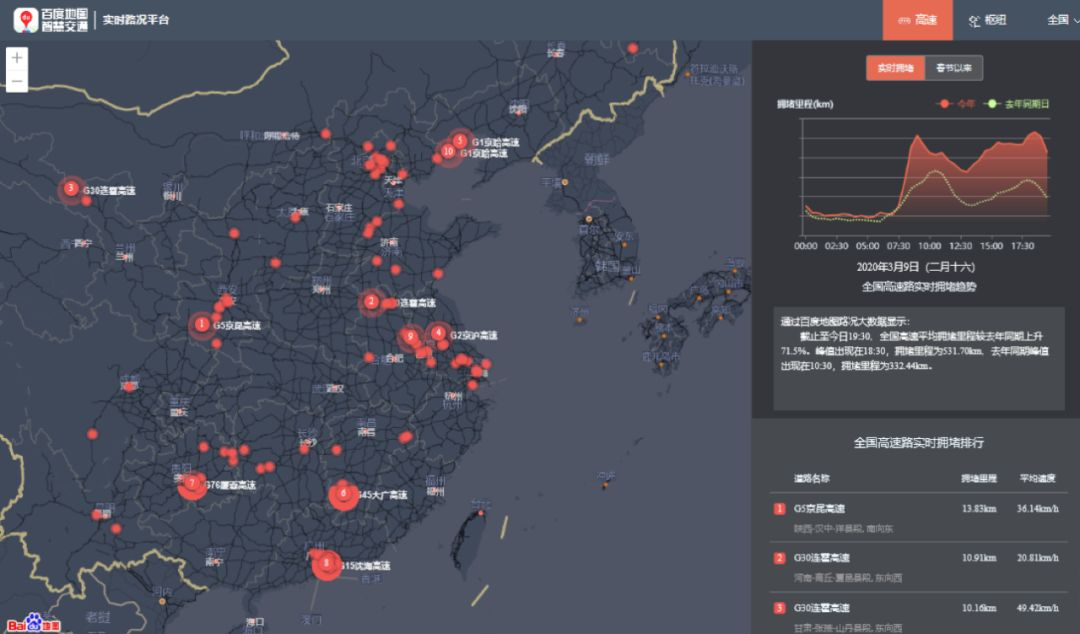Open the 全国 region dropdown
1080x634 pixels.
point(1062,20)
